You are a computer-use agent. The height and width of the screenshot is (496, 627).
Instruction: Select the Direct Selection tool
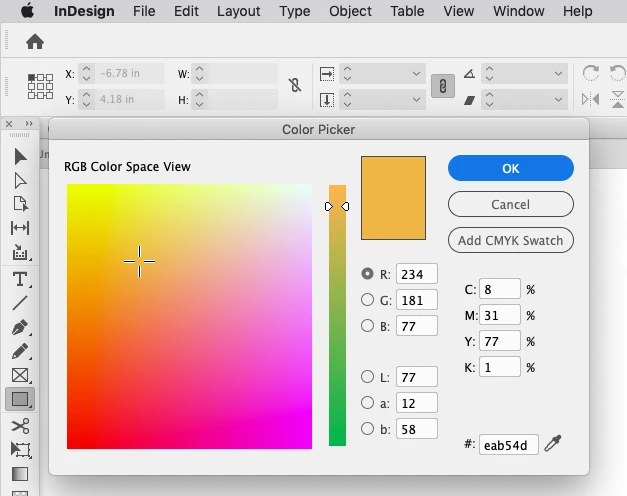pyautogui.click(x=20, y=181)
